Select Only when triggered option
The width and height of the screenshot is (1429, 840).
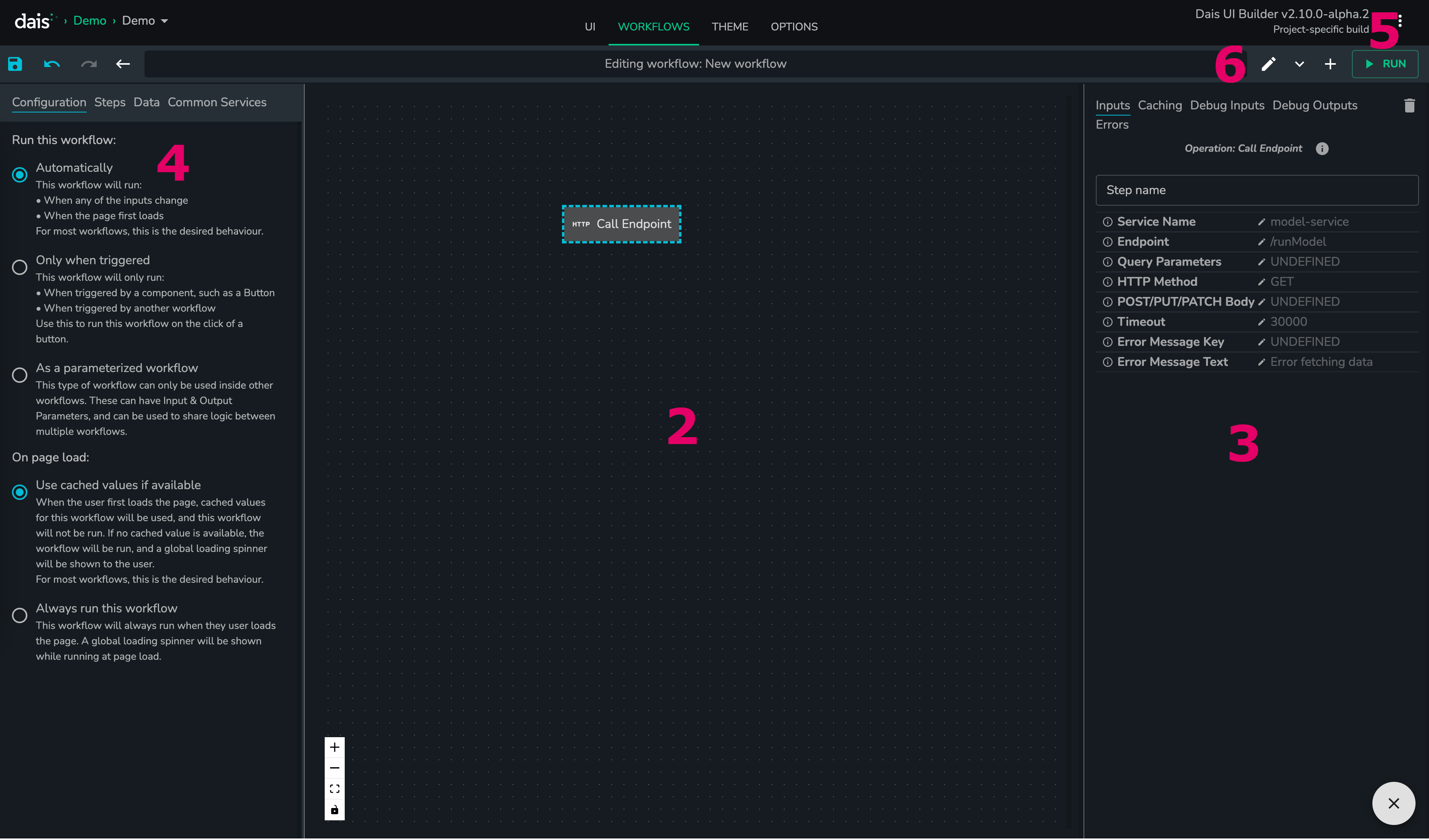(20, 267)
